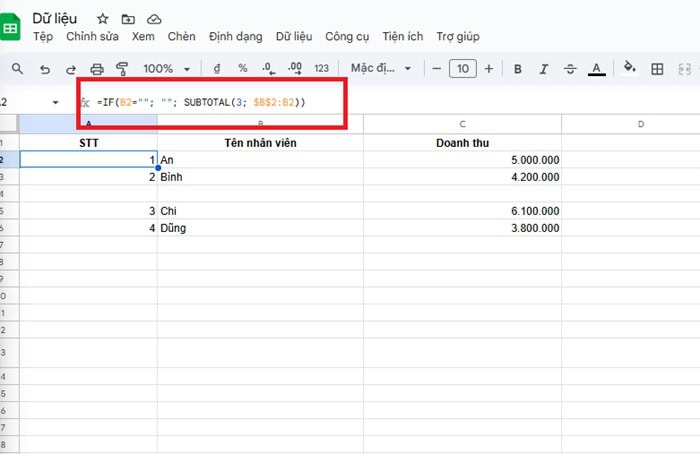Toggle strikethrough formatting
Viewport: 700px width, 454px height.
pyautogui.click(x=570, y=69)
